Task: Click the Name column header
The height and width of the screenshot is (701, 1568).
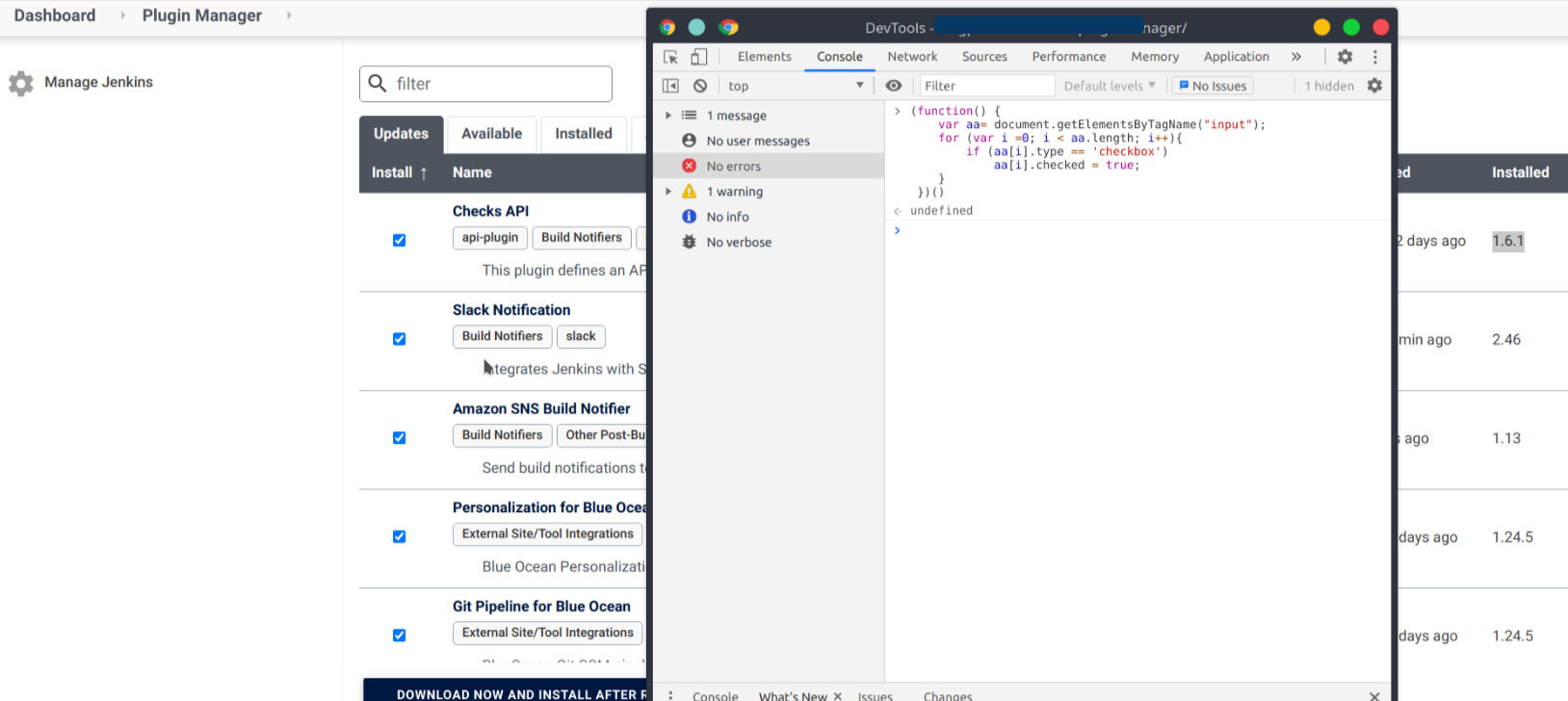Action: click(472, 172)
